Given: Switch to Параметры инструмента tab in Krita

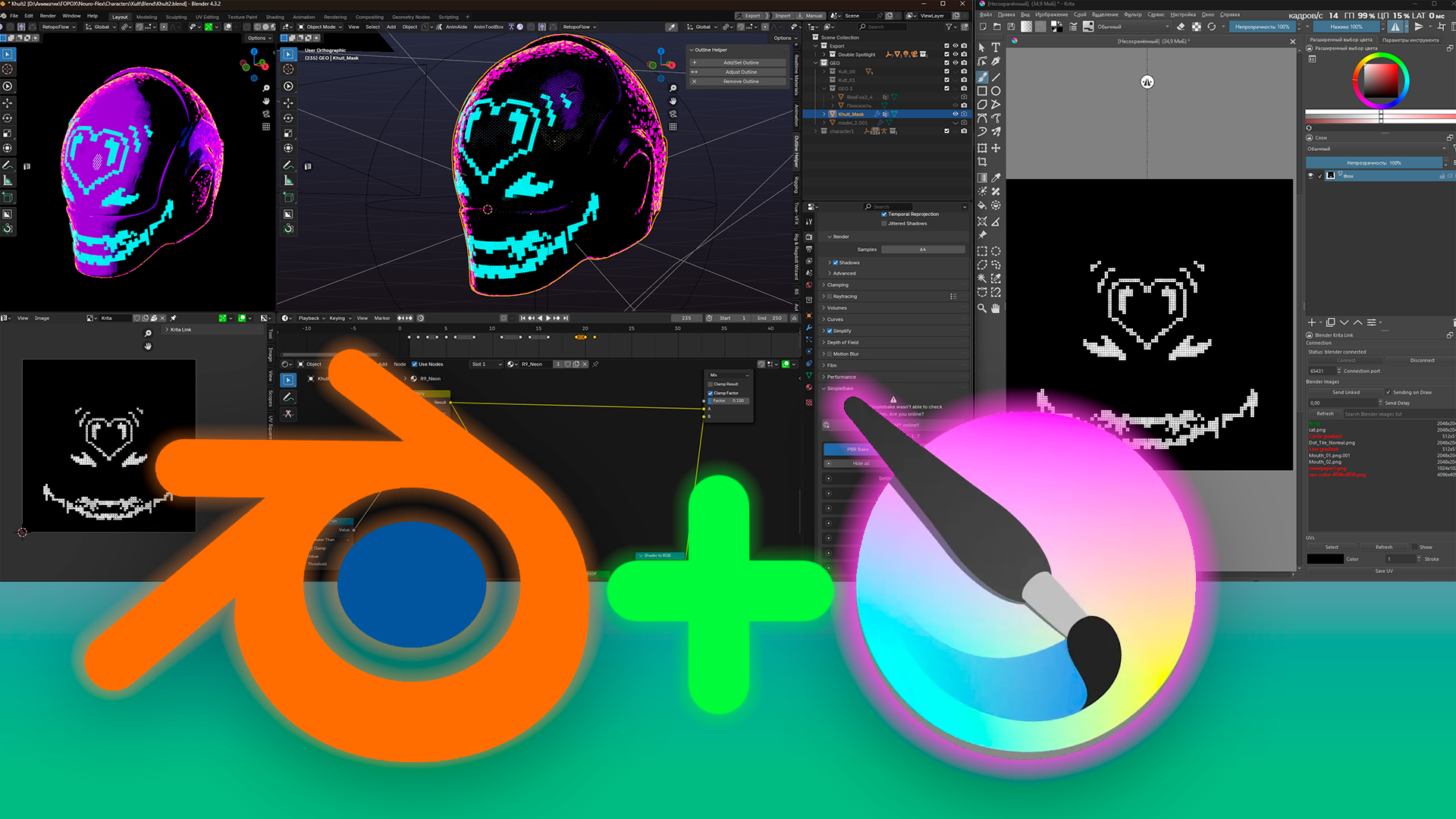Looking at the screenshot, I should pos(1410,40).
